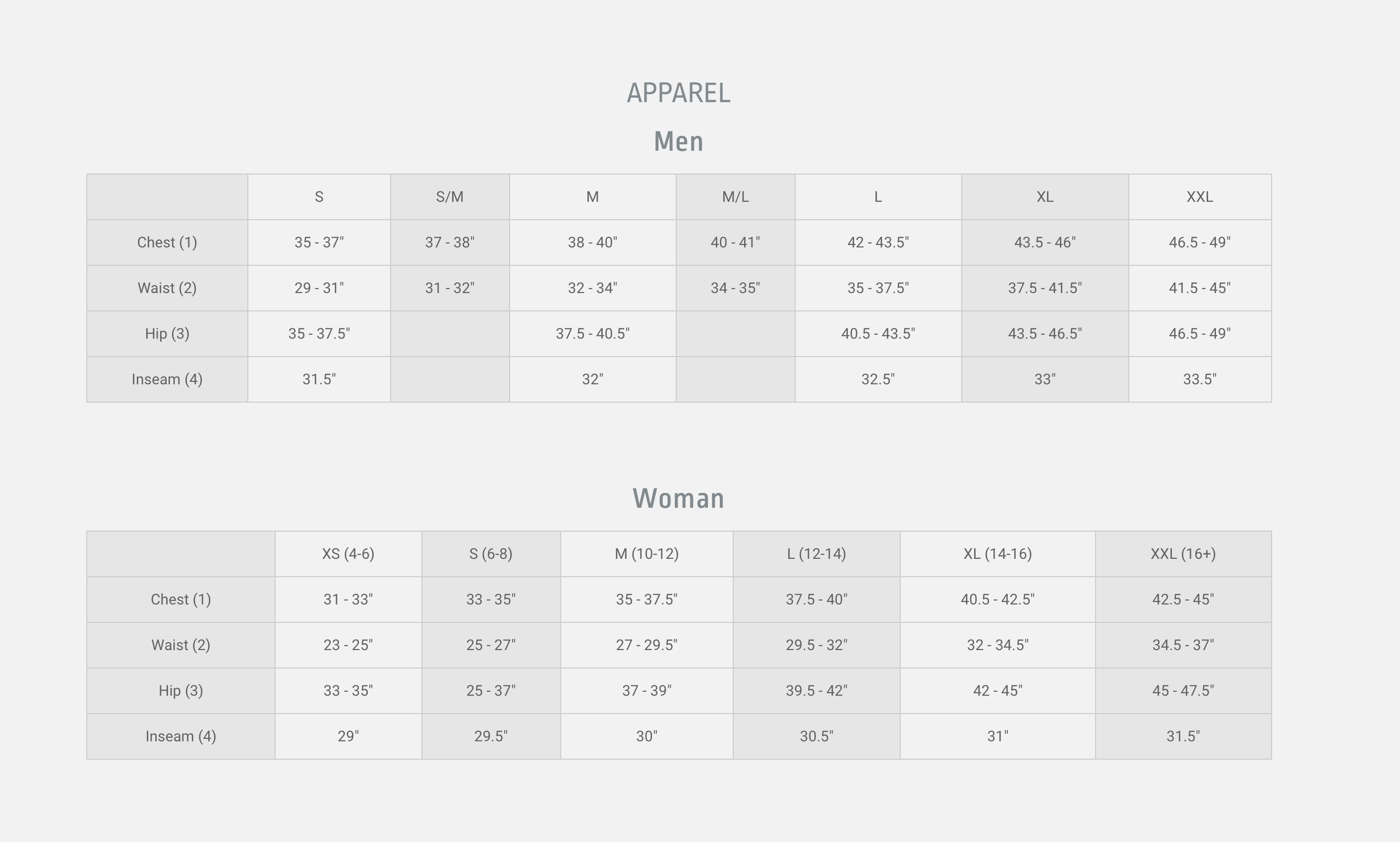
Task: Click the men's XXL column header
Action: point(1200,197)
